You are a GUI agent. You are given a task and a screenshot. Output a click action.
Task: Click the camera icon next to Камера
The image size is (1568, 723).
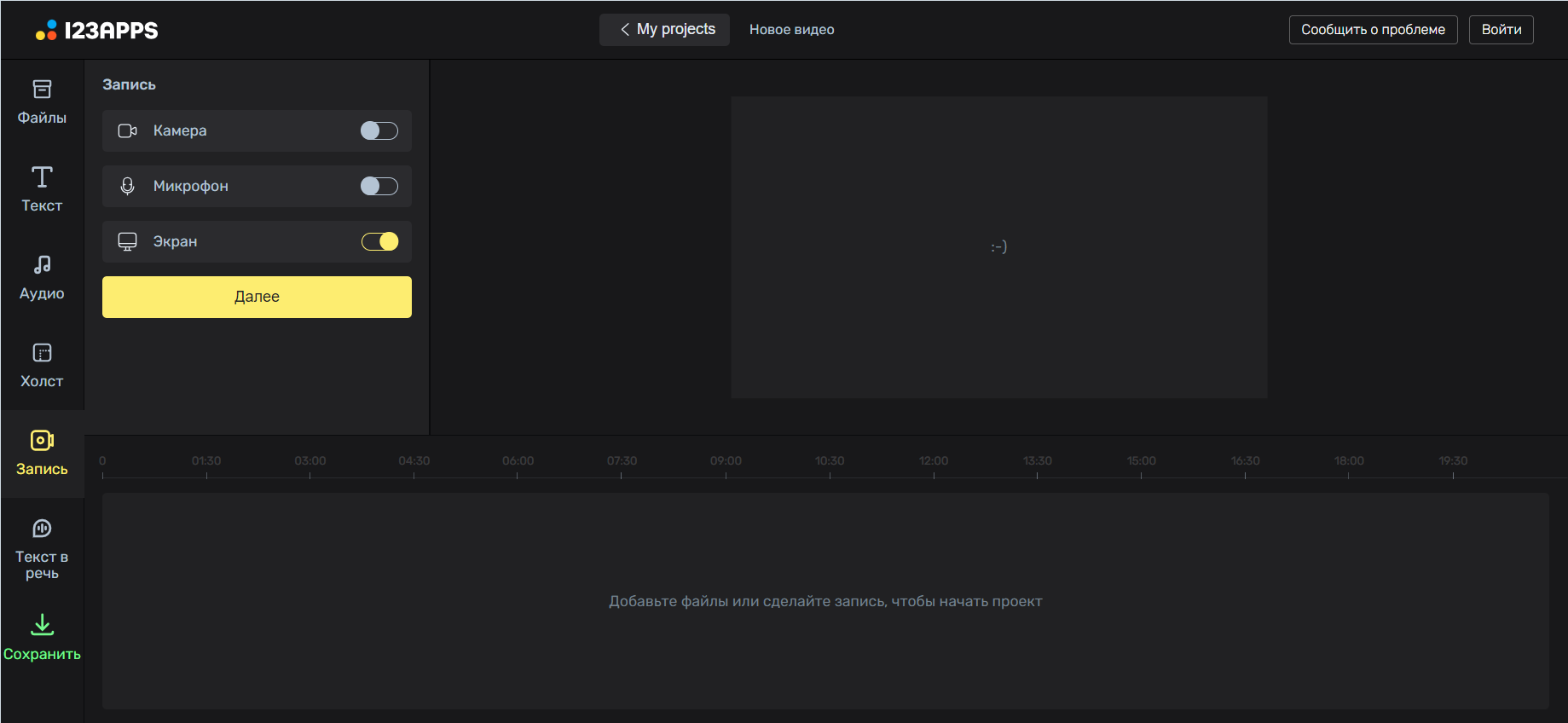pyautogui.click(x=127, y=131)
